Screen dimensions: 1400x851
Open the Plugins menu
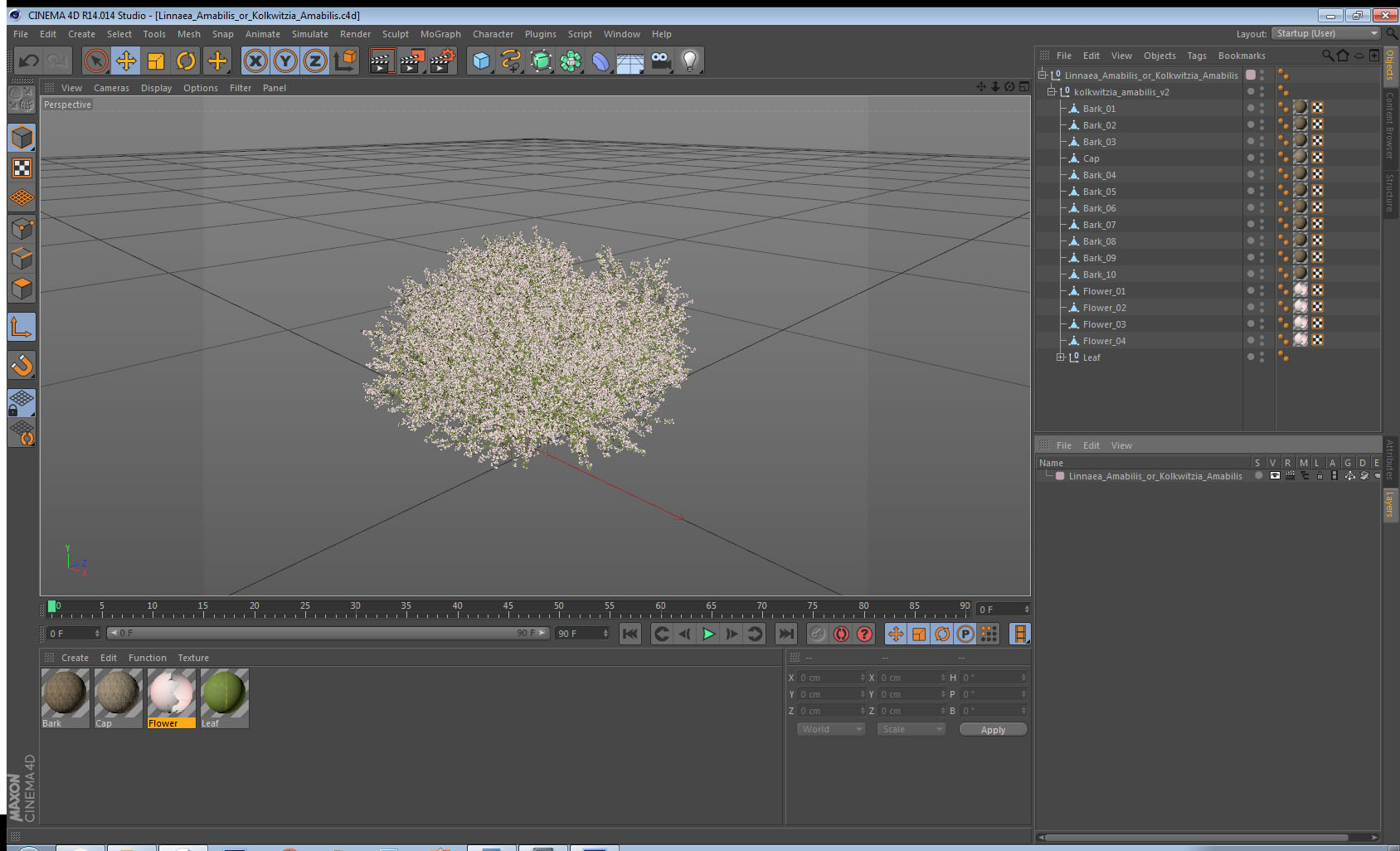(541, 34)
